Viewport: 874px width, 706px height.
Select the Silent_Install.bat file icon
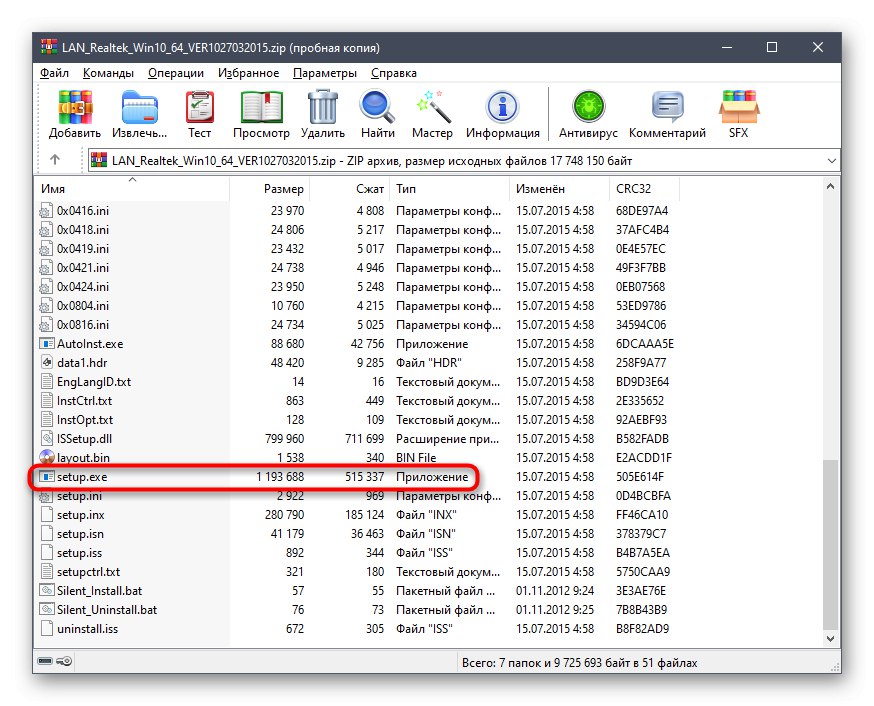[x=47, y=591]
